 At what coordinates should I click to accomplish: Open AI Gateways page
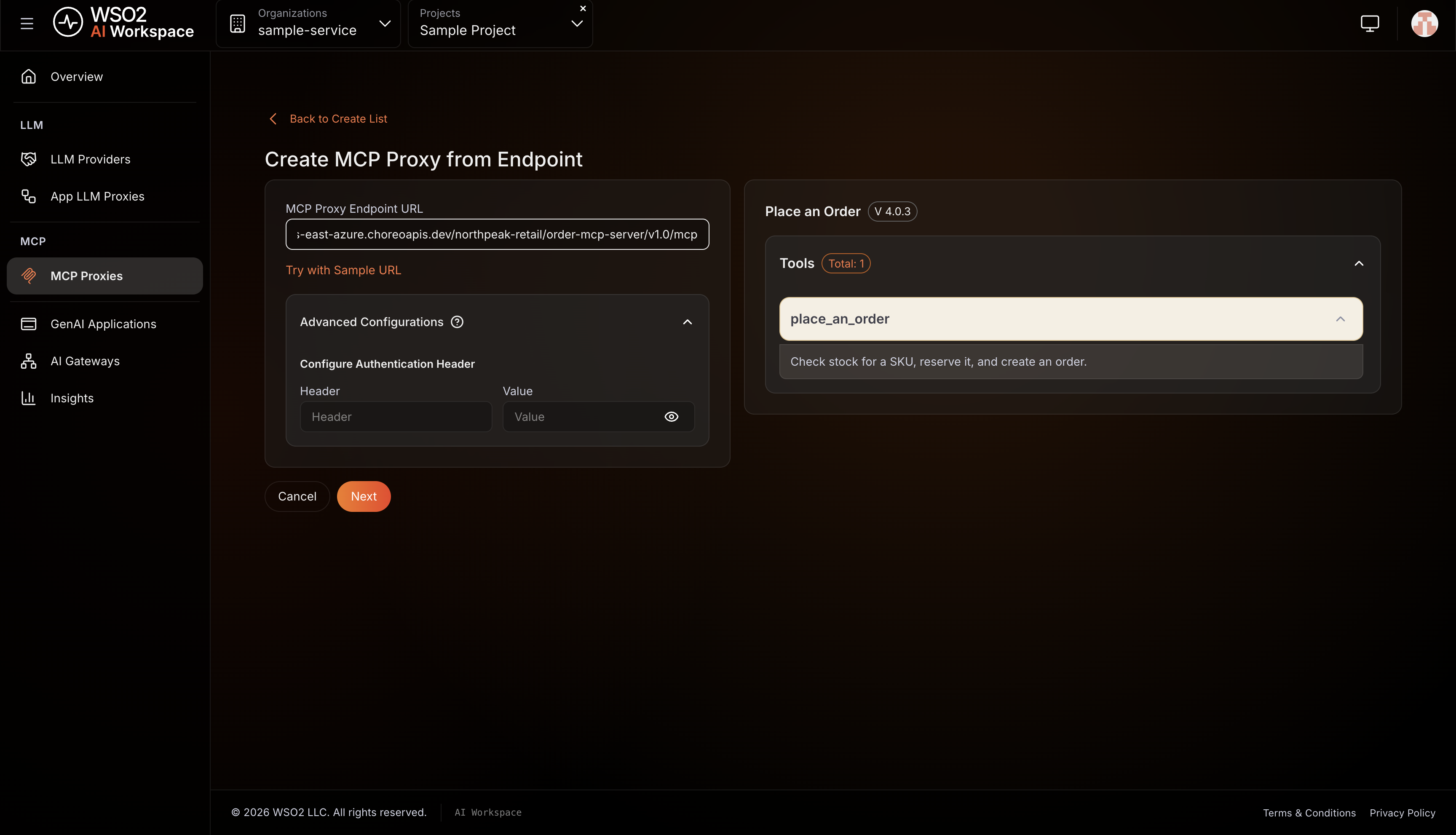point(105,361)
